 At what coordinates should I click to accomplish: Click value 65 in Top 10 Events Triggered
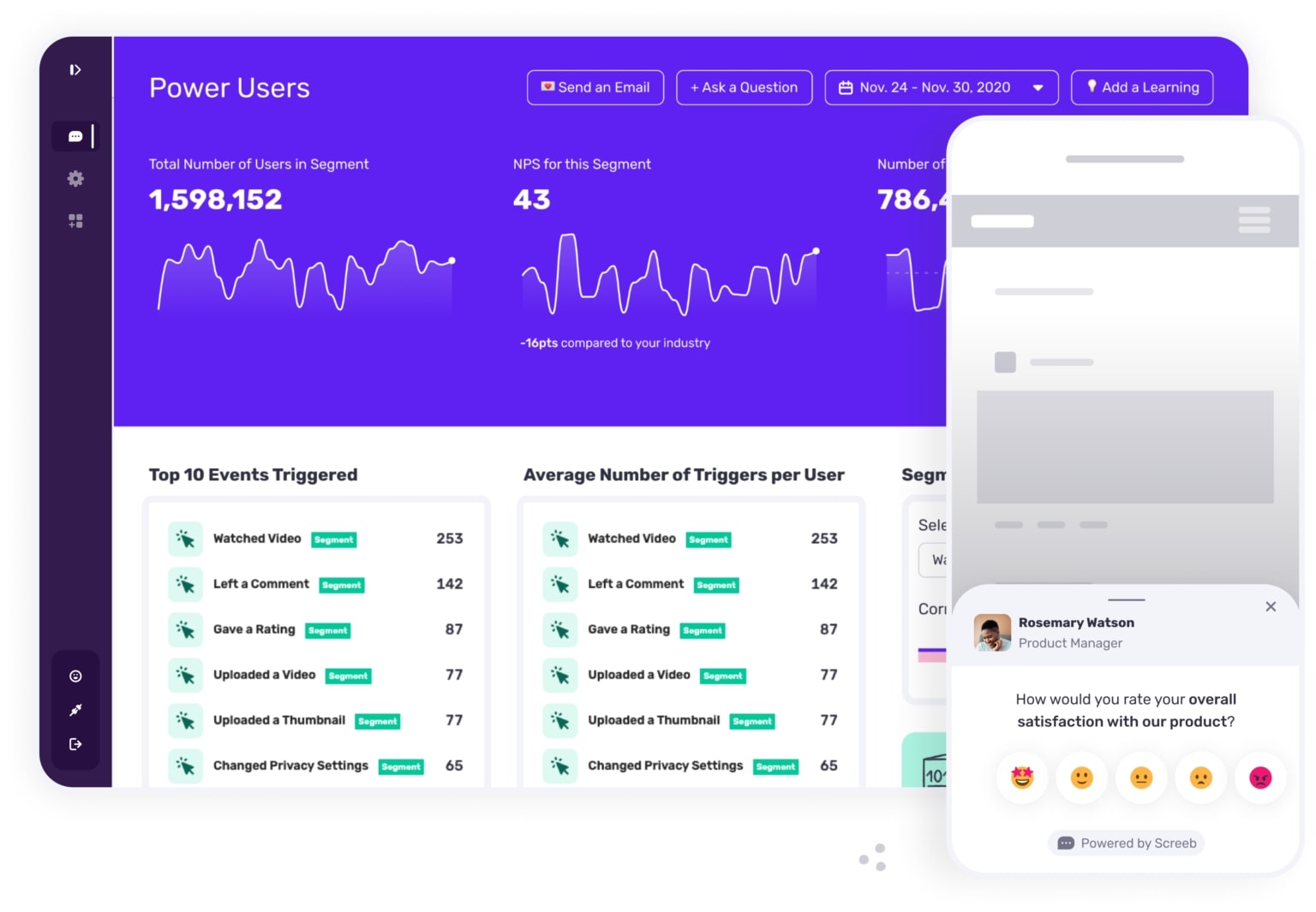tap(454, 766)
